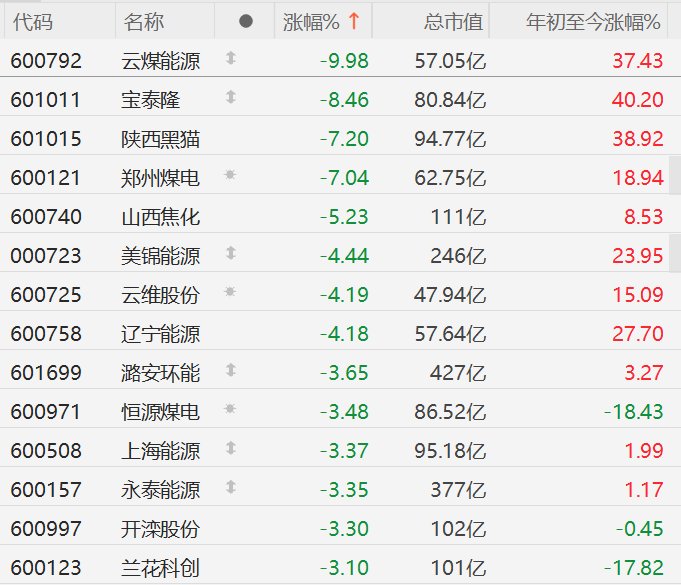Click the arrow marker icon beside 上海能源
The image size is (681, 585).
coord(231,449)
